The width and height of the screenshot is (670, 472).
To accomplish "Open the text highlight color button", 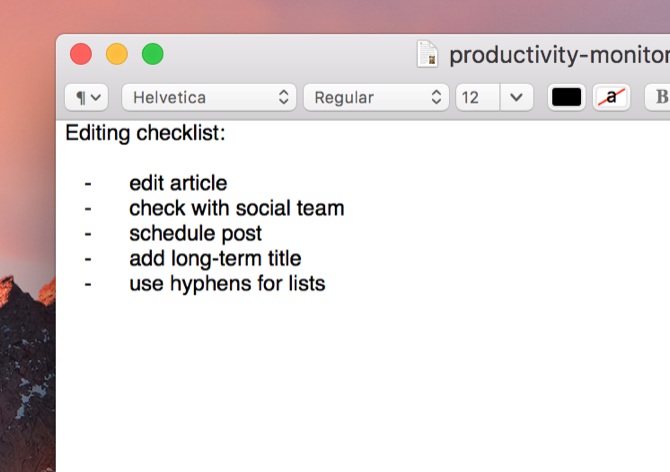I will (x=611, y=97).
